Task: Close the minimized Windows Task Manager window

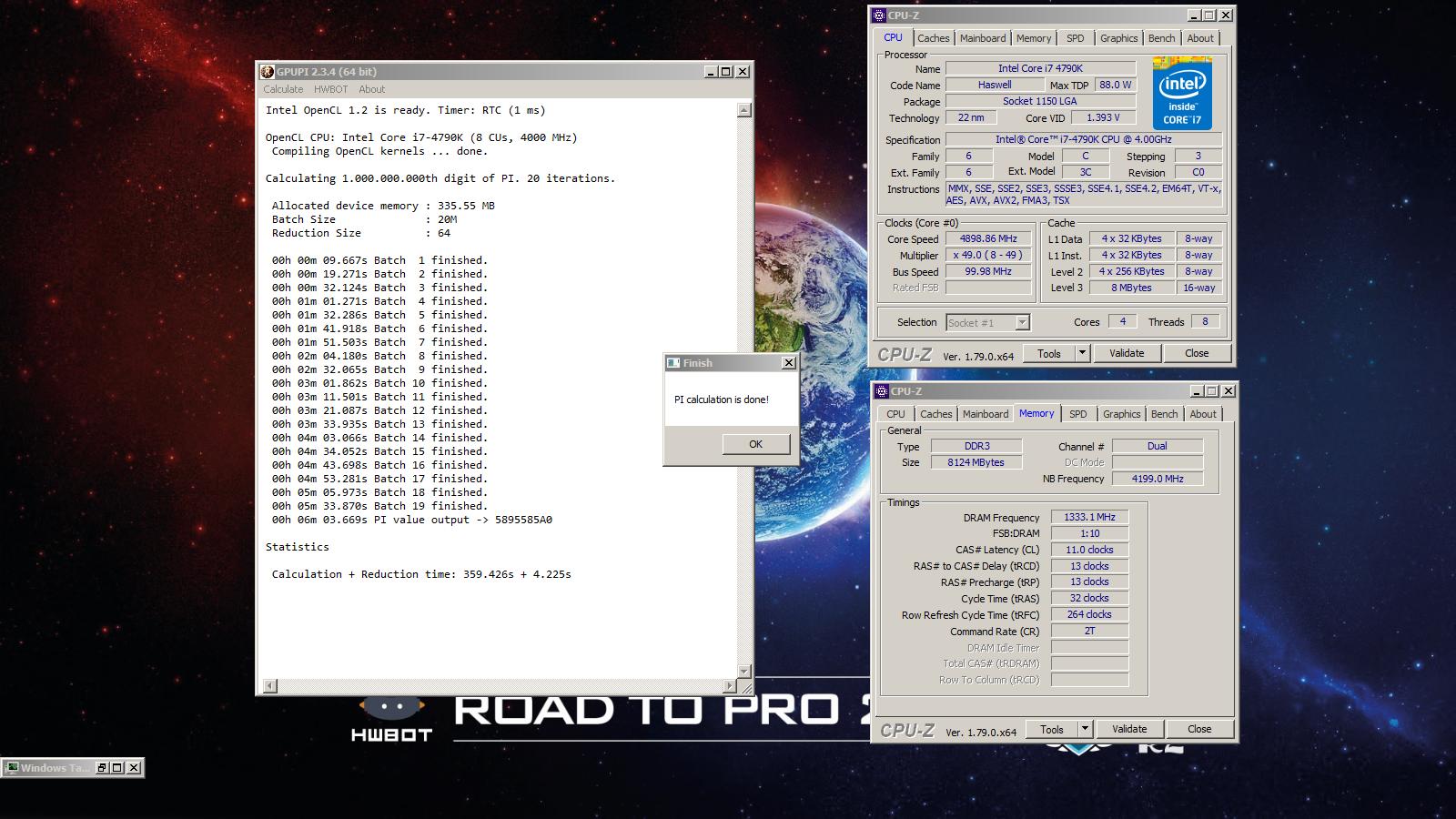Action: click(134, 768)
